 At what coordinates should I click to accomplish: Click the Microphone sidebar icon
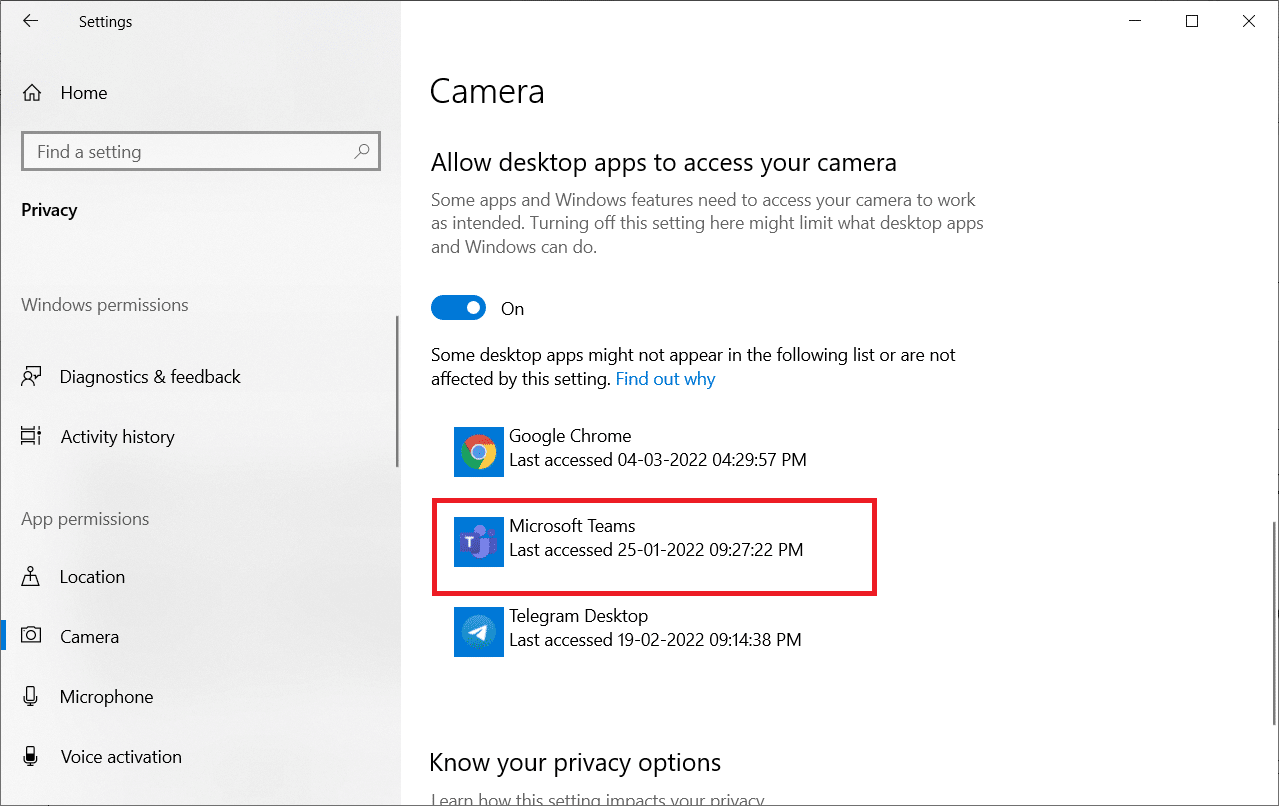[32, 697]
